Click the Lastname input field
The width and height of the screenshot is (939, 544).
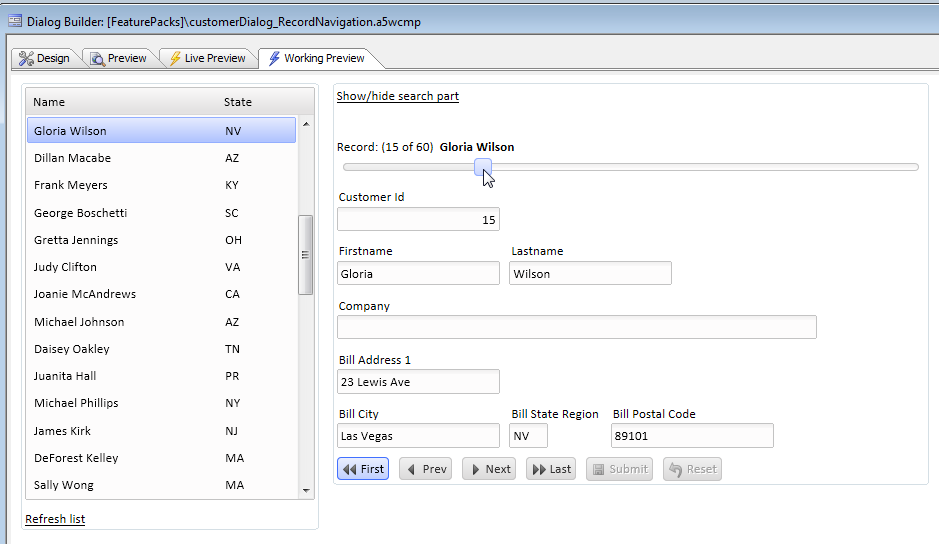590,273
